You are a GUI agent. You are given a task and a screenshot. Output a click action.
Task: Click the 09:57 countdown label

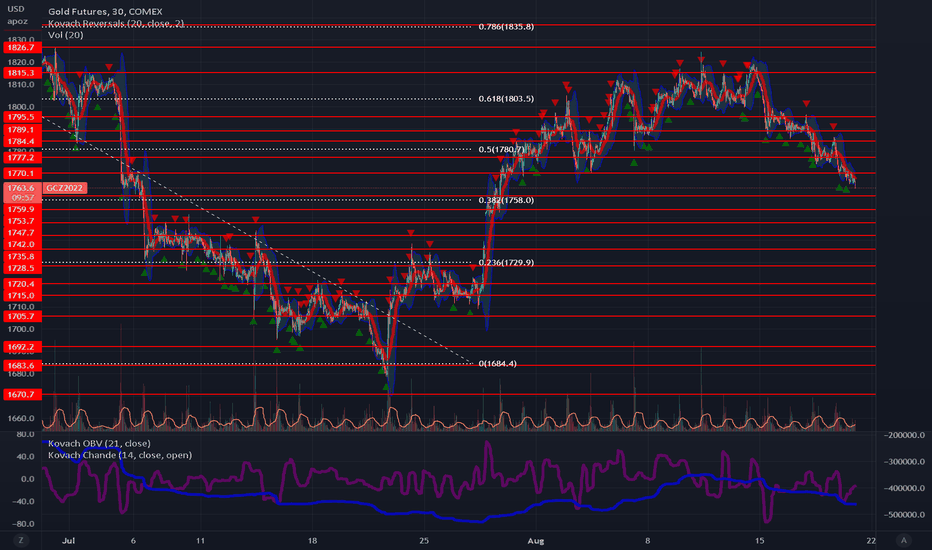pyautogui.click(x=23, y=197)
